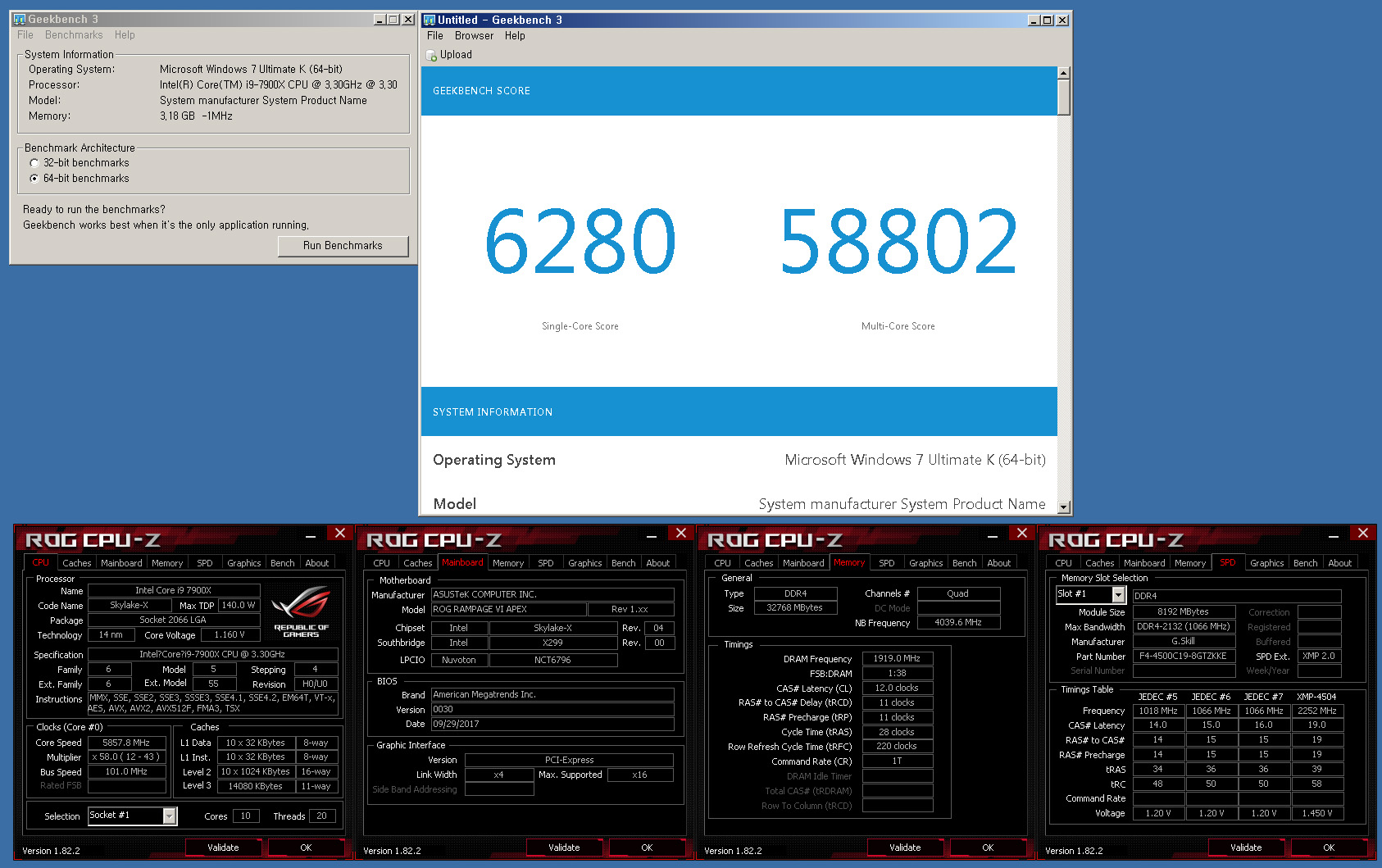Screen dimensions: 1382x868
Task: Switch to Graphics tab in Mainboard CPU-Z window
Action: (x=585, y=563)
